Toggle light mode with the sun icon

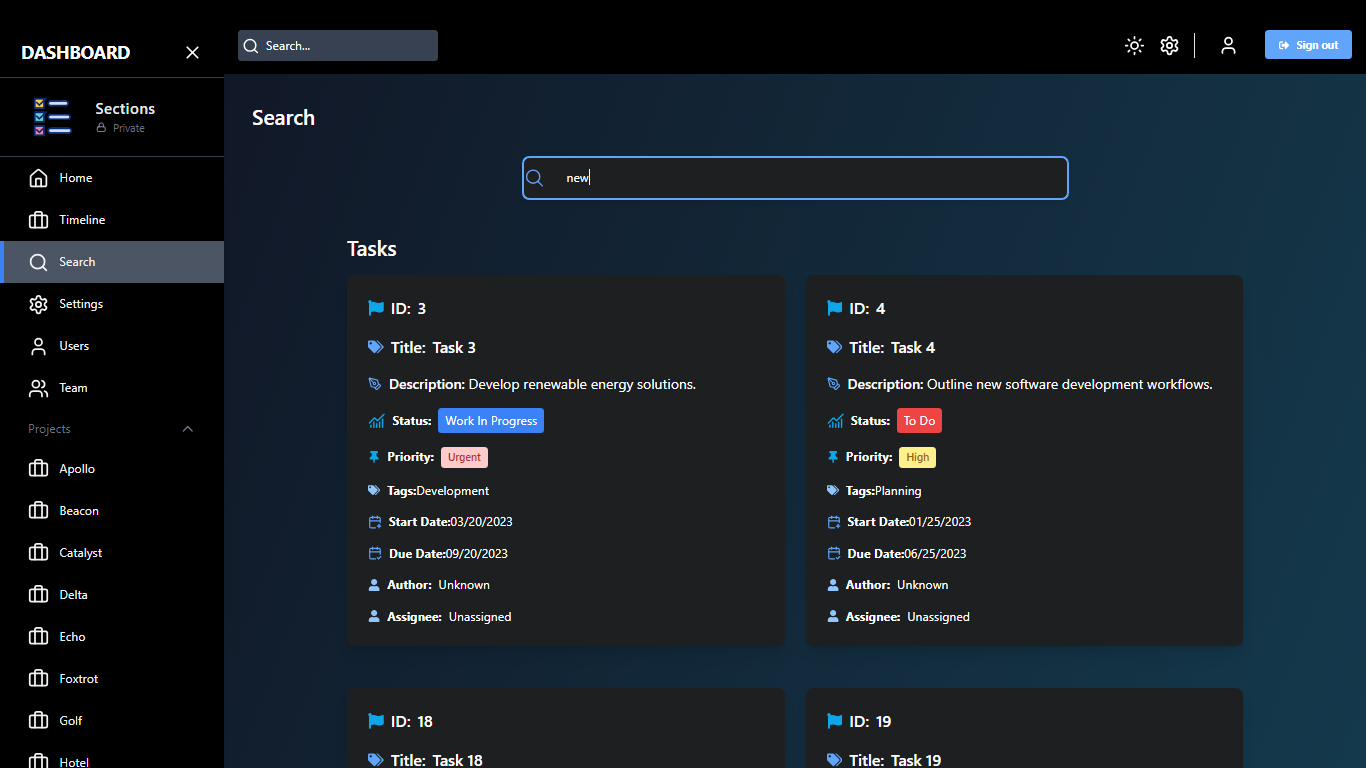click(1134, 45)
